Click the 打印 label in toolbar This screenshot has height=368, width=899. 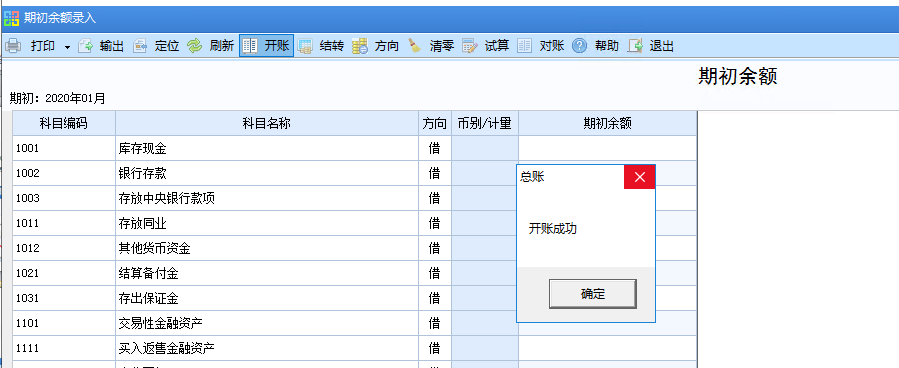click(43, 46)
